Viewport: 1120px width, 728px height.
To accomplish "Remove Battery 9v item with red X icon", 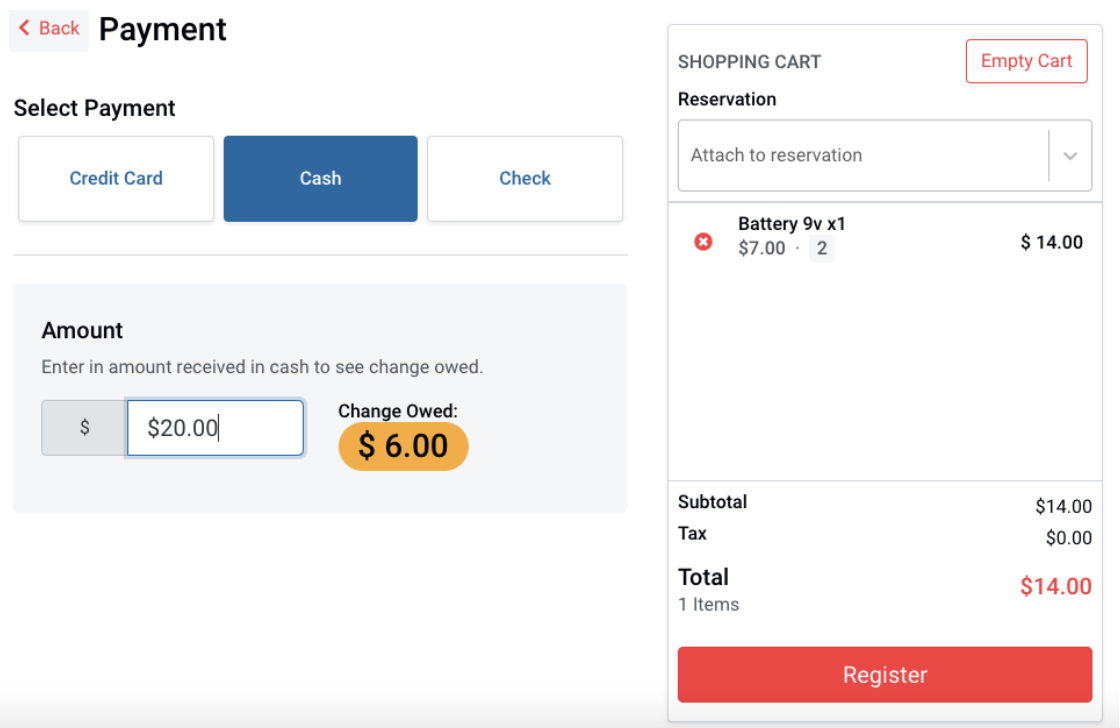I will [x=703, y=242].
